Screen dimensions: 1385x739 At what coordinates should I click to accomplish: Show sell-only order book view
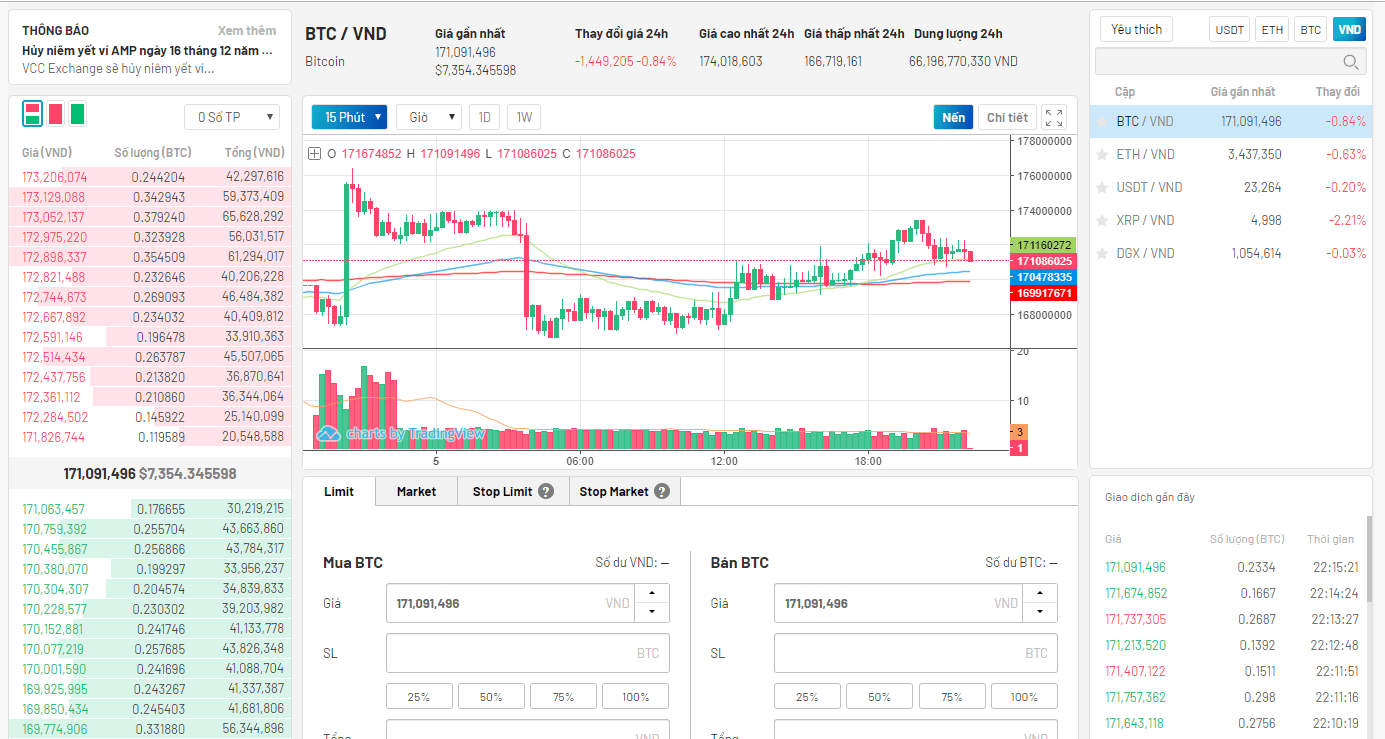55,114
